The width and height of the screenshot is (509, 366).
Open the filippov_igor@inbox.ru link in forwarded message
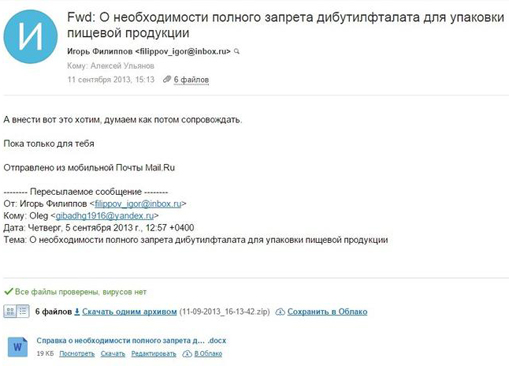coord(138,204)
